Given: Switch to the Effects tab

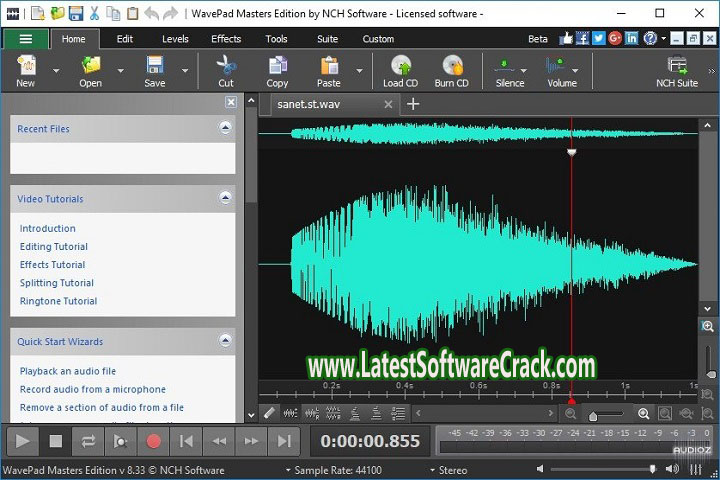Looking at the screenshot, I should [226, 39].
